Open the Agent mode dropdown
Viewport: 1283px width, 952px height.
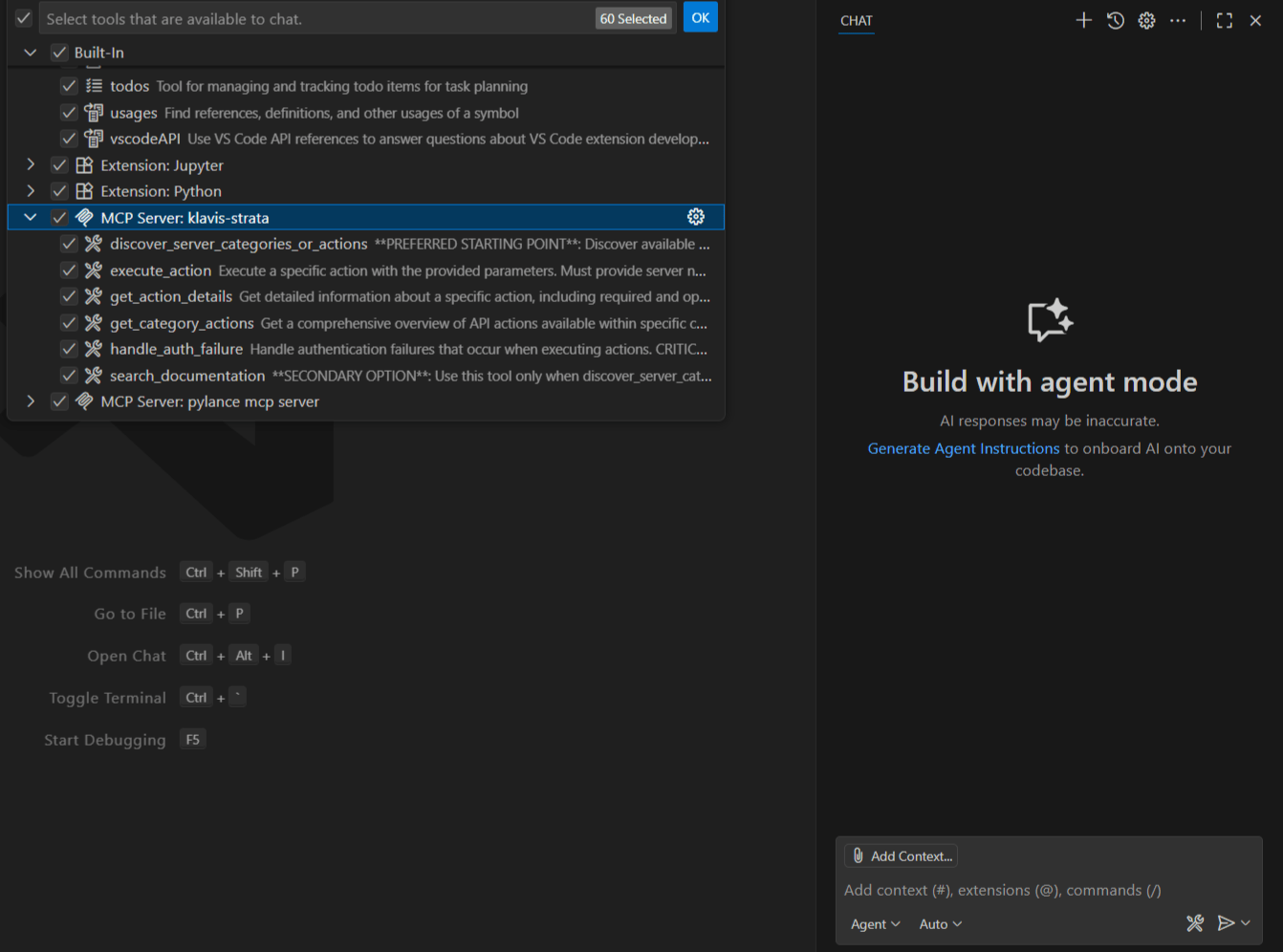click(875, 923)
